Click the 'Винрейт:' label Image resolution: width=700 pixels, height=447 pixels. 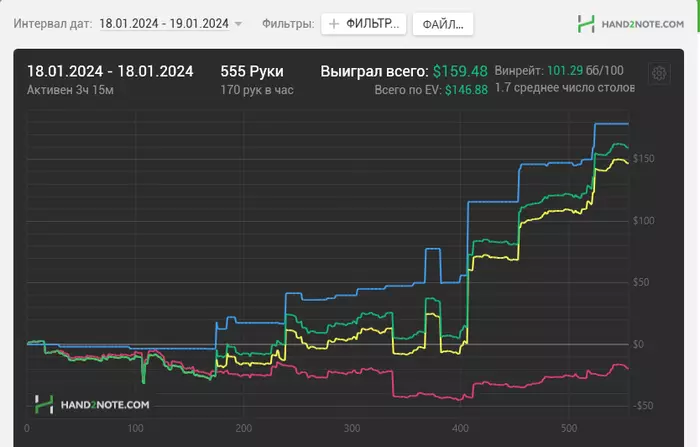(519, 71)
